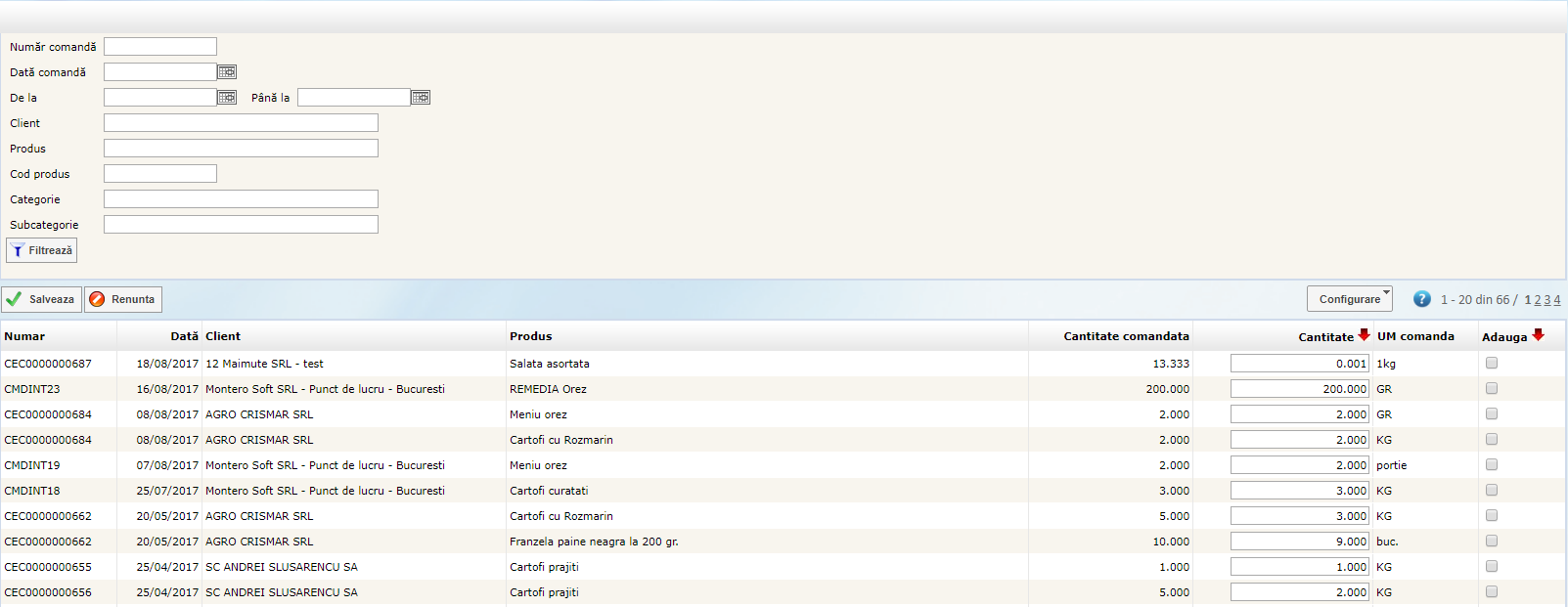This screenshot has height=607, width=1568.
Task: Cancel with the Renunta button
Action: [123, 299]
